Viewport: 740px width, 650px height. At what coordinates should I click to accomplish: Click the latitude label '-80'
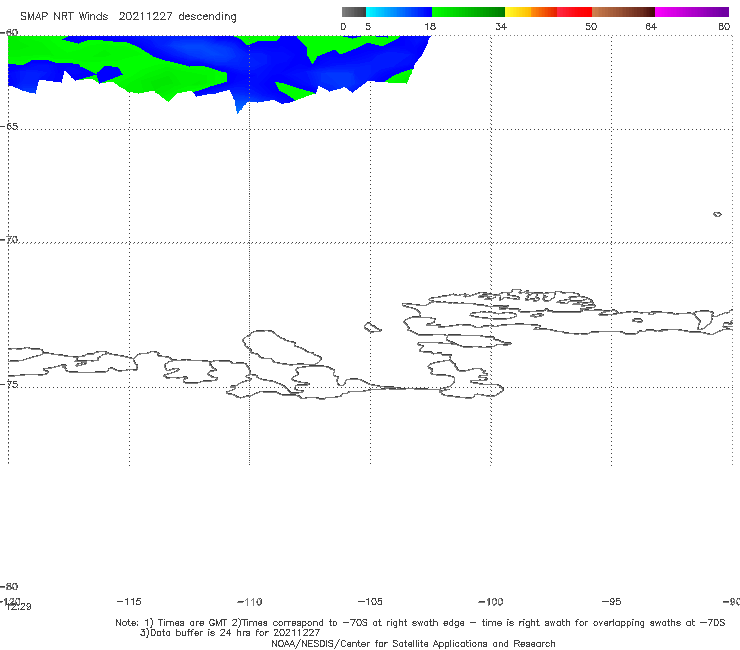pyautogui.click(x=9, y=586)
